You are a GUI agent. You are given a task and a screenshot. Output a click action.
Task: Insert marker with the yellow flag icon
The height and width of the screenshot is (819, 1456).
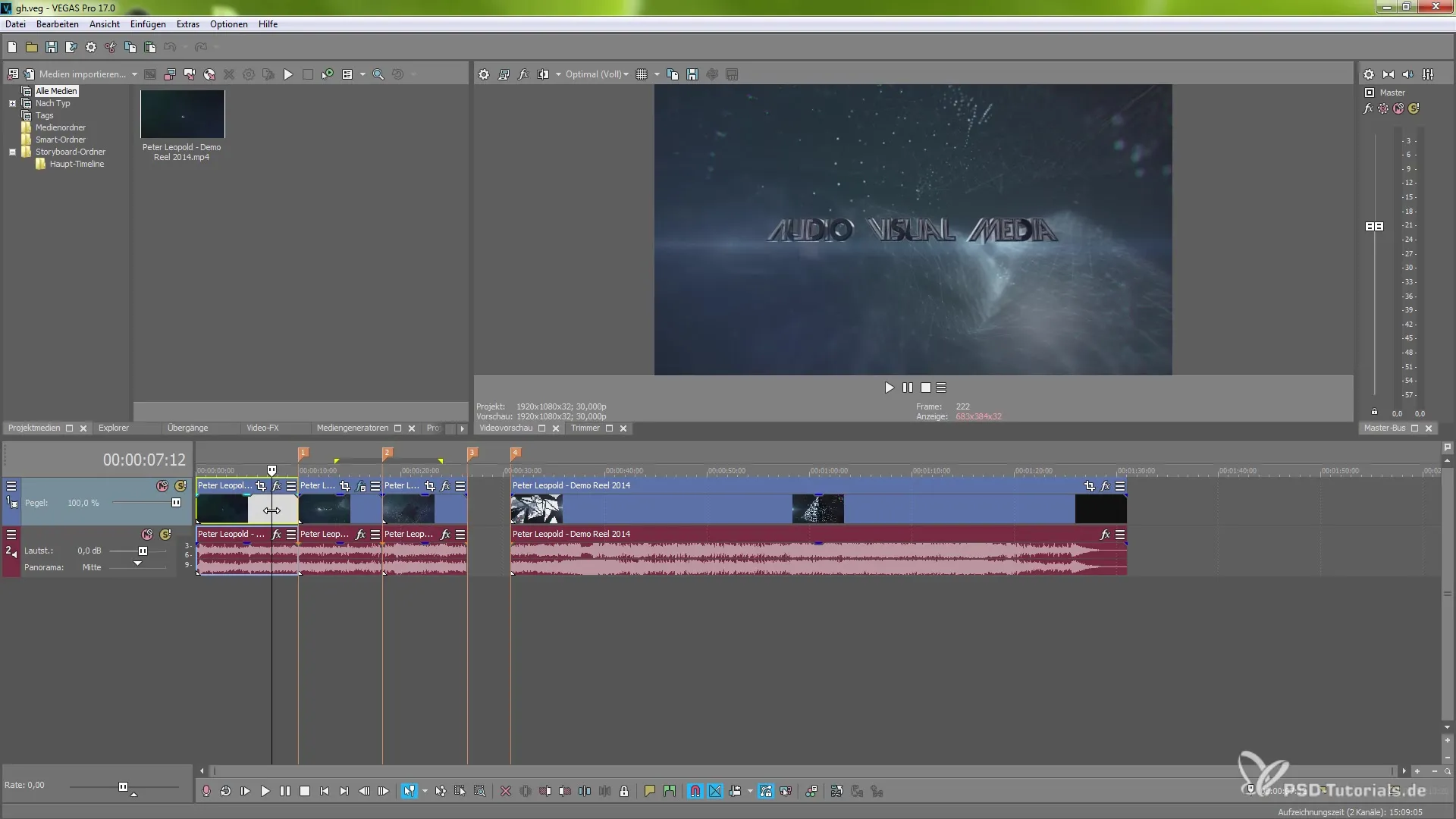(x=650, y=791)
